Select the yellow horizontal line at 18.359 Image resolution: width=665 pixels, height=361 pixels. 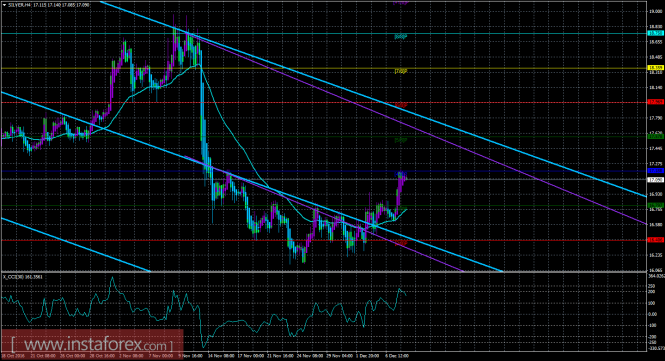coord(322,68)
